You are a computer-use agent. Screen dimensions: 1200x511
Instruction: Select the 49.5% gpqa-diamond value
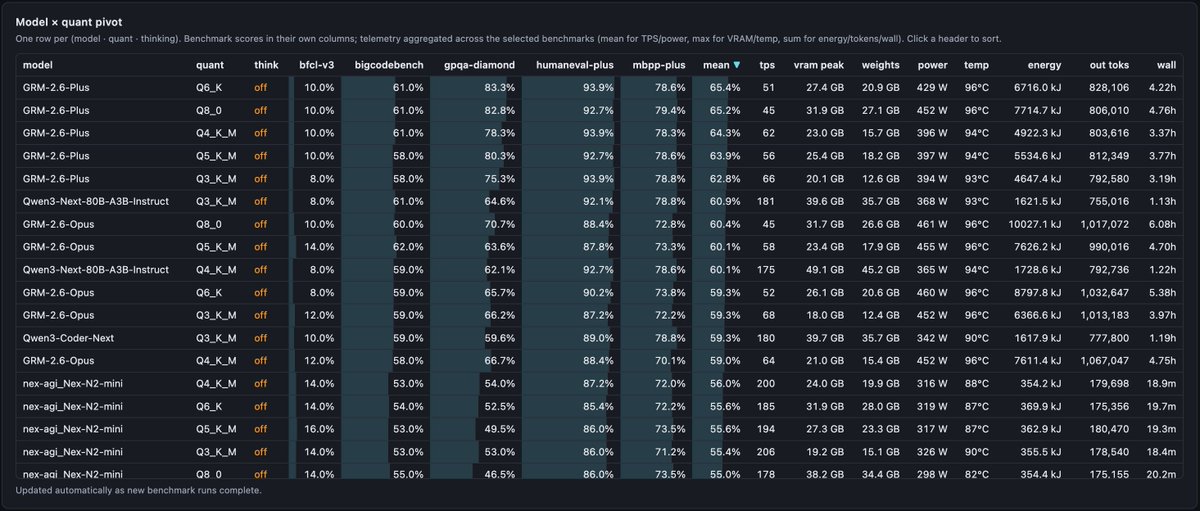[x=500, y=430]
